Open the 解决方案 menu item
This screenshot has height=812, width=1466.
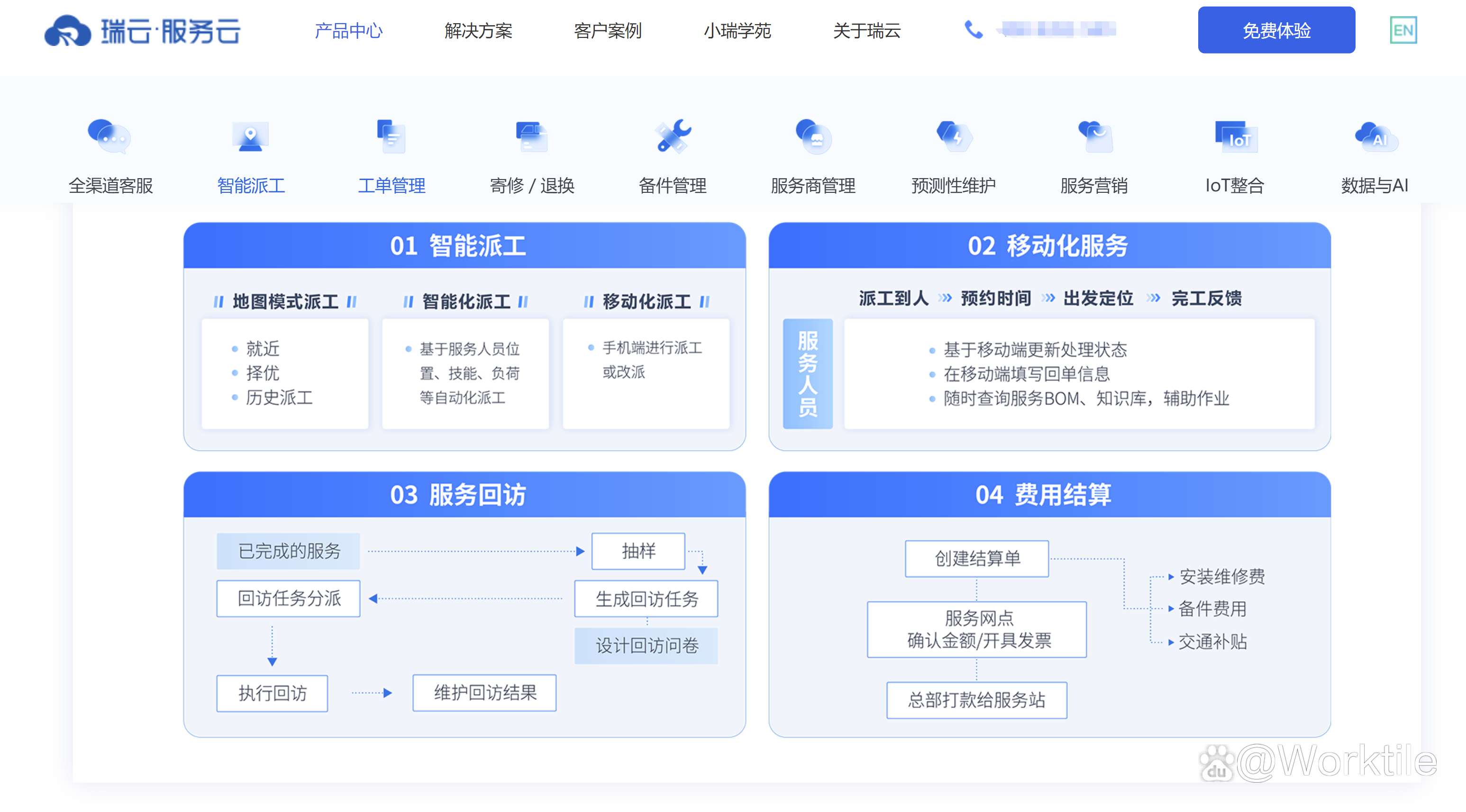pos(478,31)
